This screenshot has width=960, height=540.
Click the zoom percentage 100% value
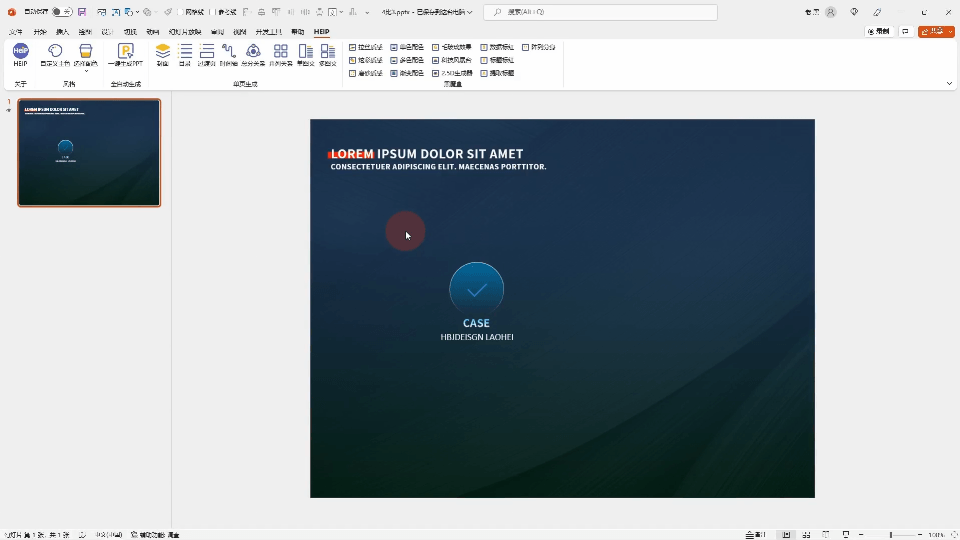(936, 534)
